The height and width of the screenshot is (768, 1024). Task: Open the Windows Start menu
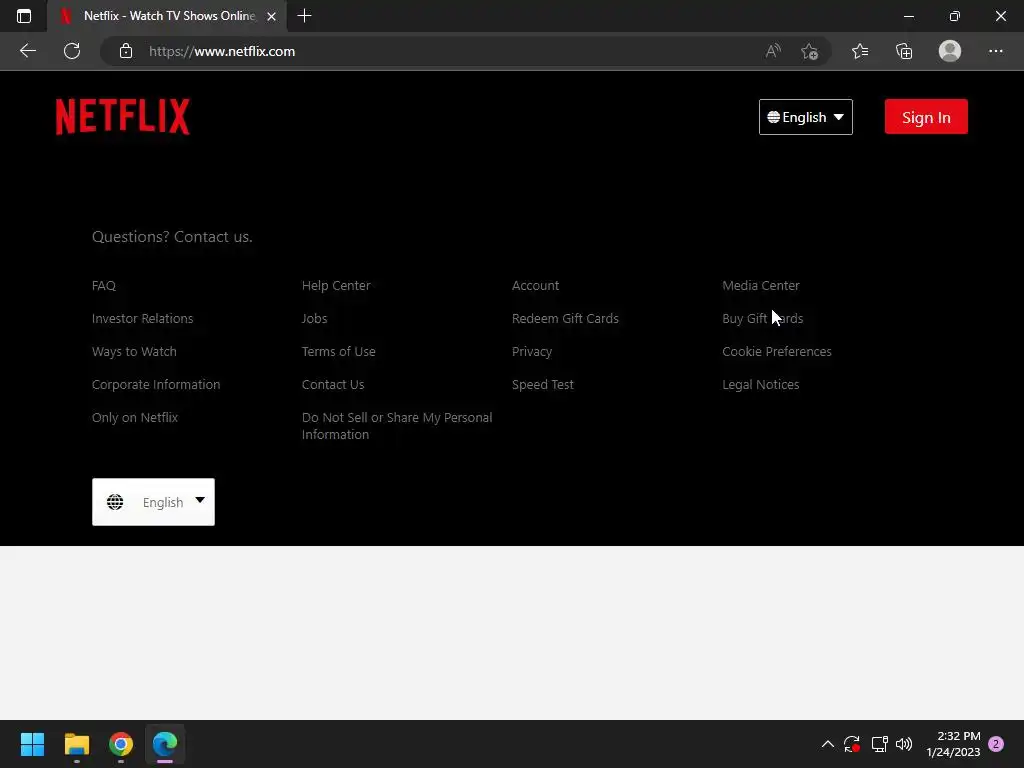point(32,744)
